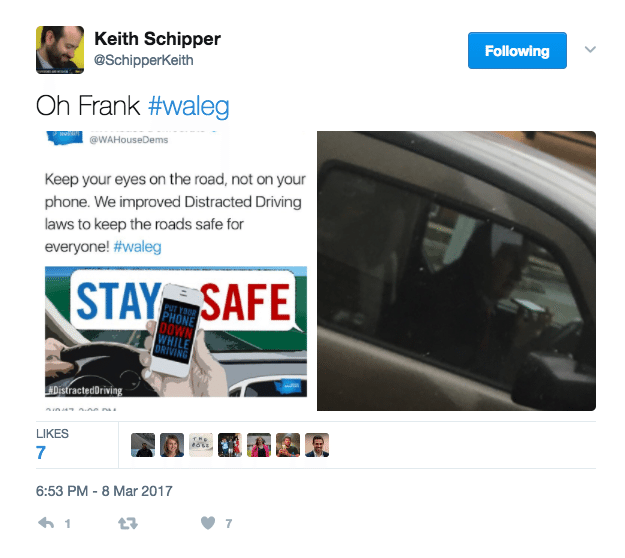Image resolution: width=625 pixels, height=558 pixels.
Task: View the sixth liker's avatar
Action: pyautogui.click(x=288, y=445)
